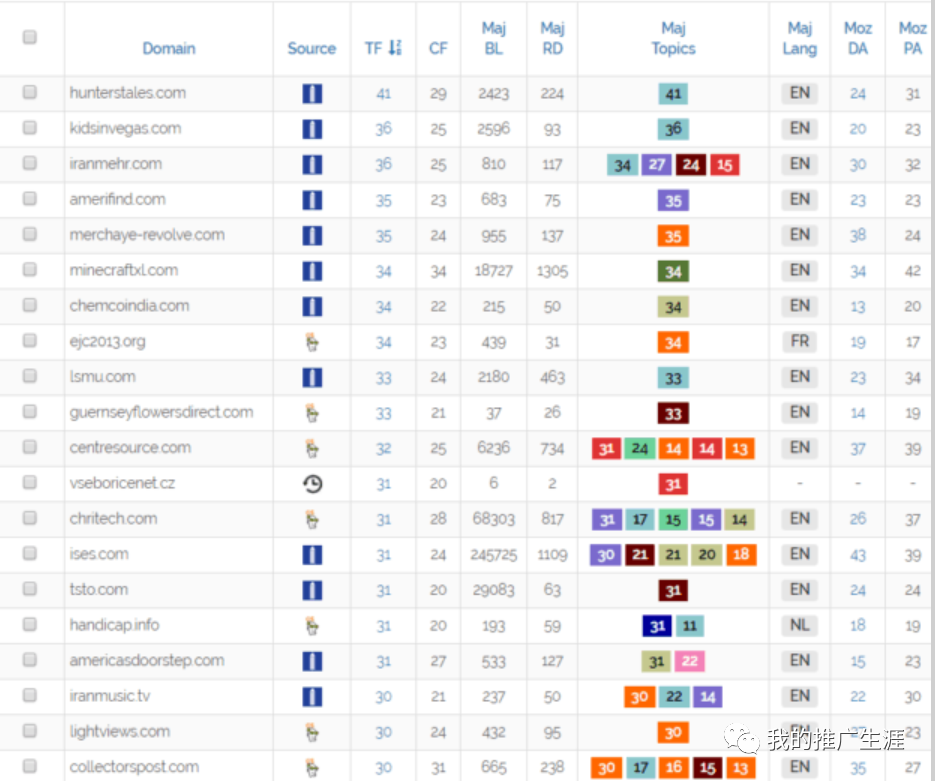Click the clock source icon for vseboricenet.cz
Screen dimensions: 935x781
point(312,484)
